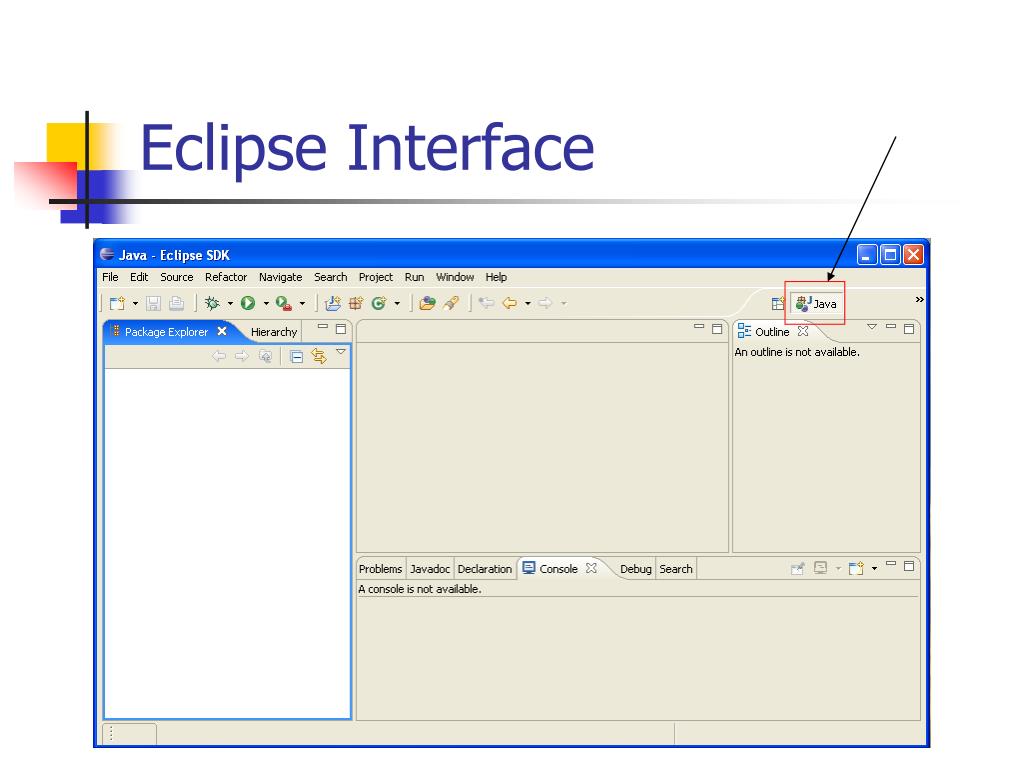Close the Package Explorer view
The width and height of the screenshot is (1024, 768).
[222, 331]
